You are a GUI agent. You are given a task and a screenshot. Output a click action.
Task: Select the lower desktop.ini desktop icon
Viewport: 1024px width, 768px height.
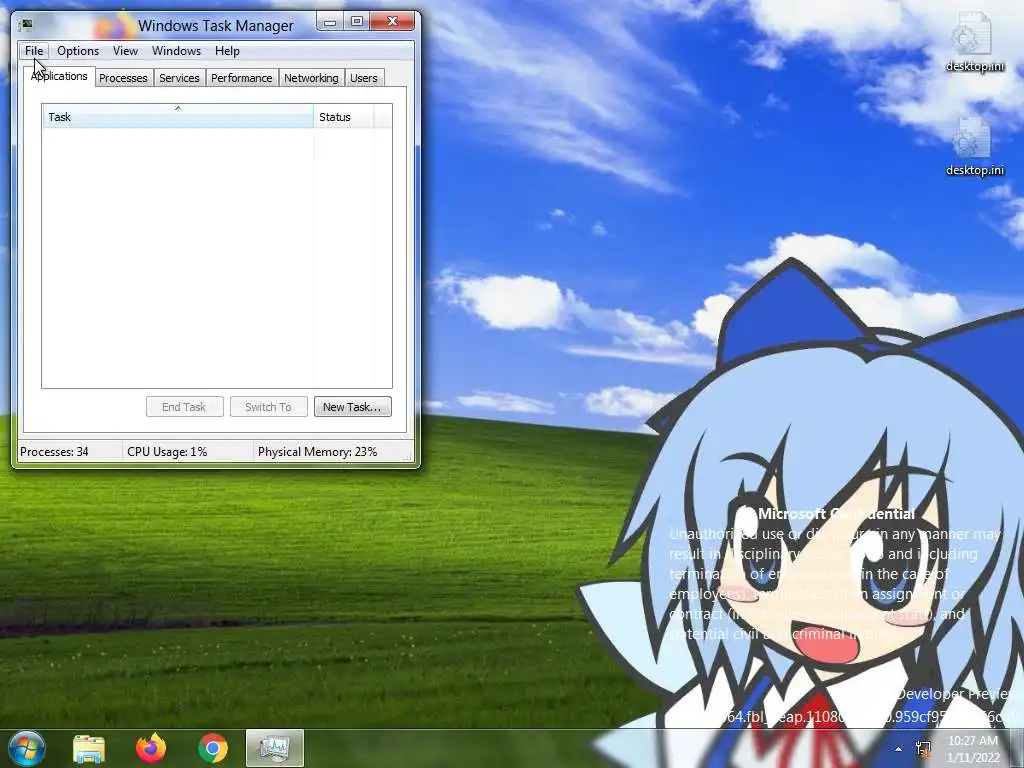click(974, 146)
